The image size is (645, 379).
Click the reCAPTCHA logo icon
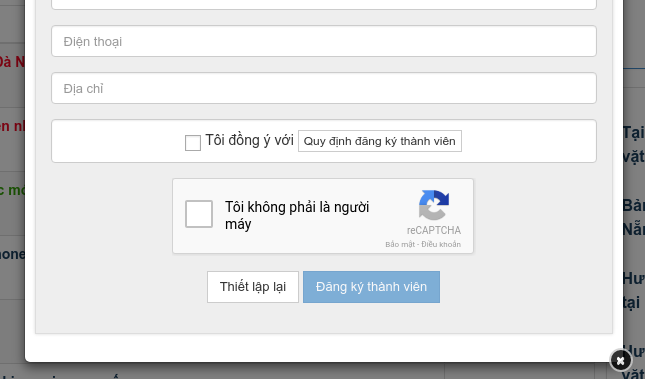[x=434, y=205]
